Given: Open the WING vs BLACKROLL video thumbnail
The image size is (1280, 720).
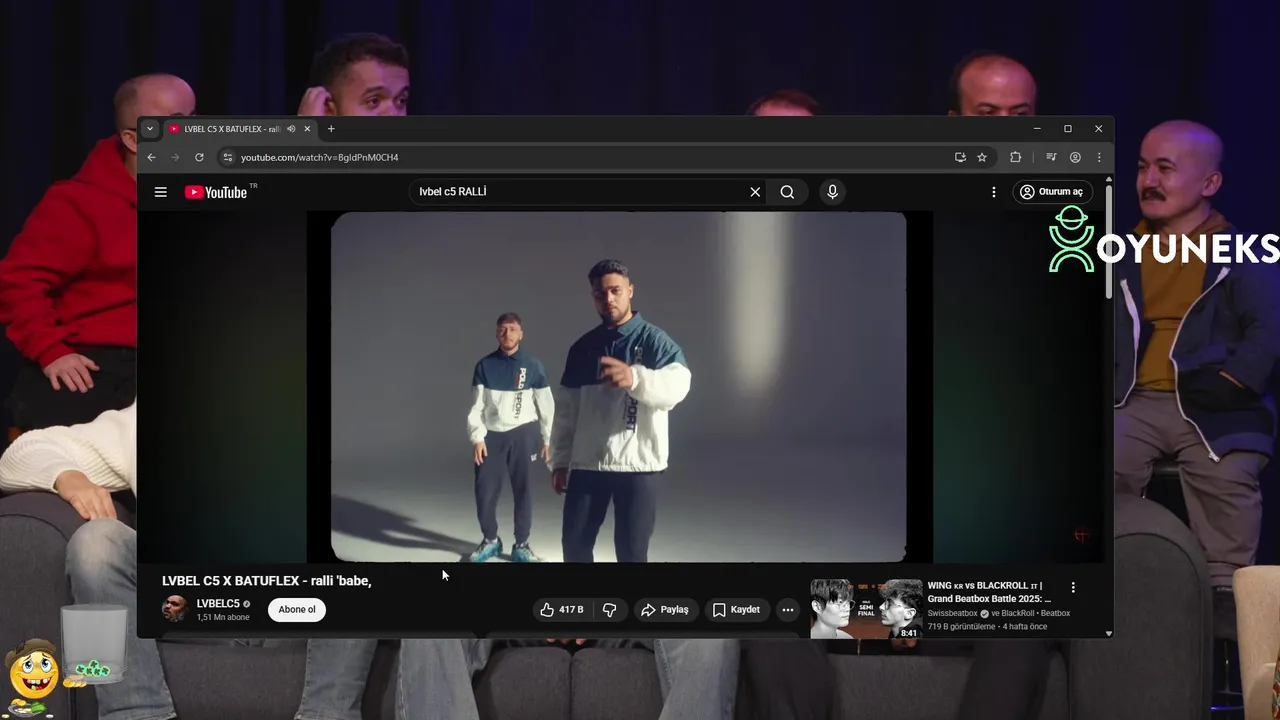Looking at the screenshot, I should tap(866, 609).
